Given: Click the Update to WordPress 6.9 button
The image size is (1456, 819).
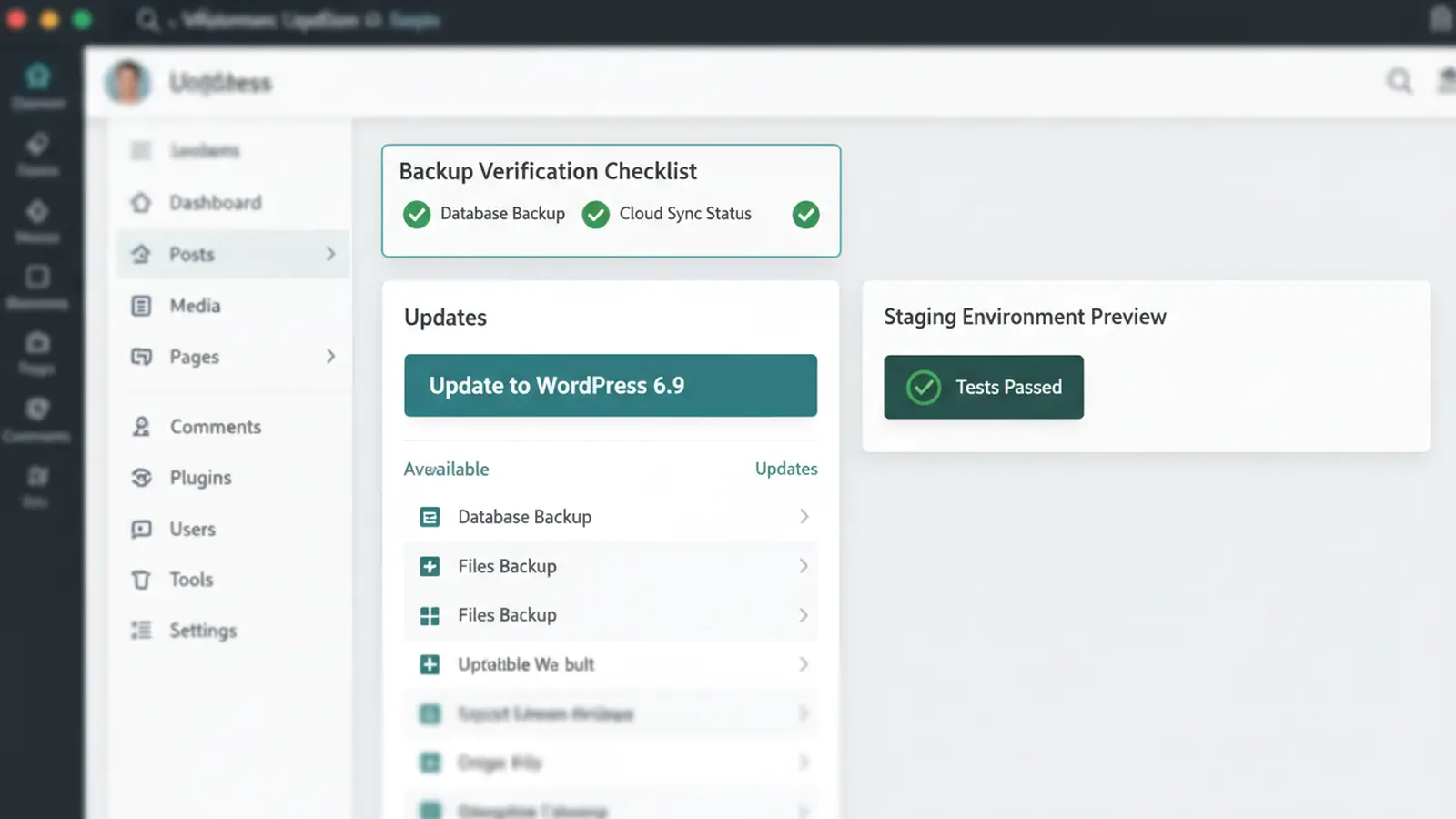Looking at the screenshot, I should (611, 386).
